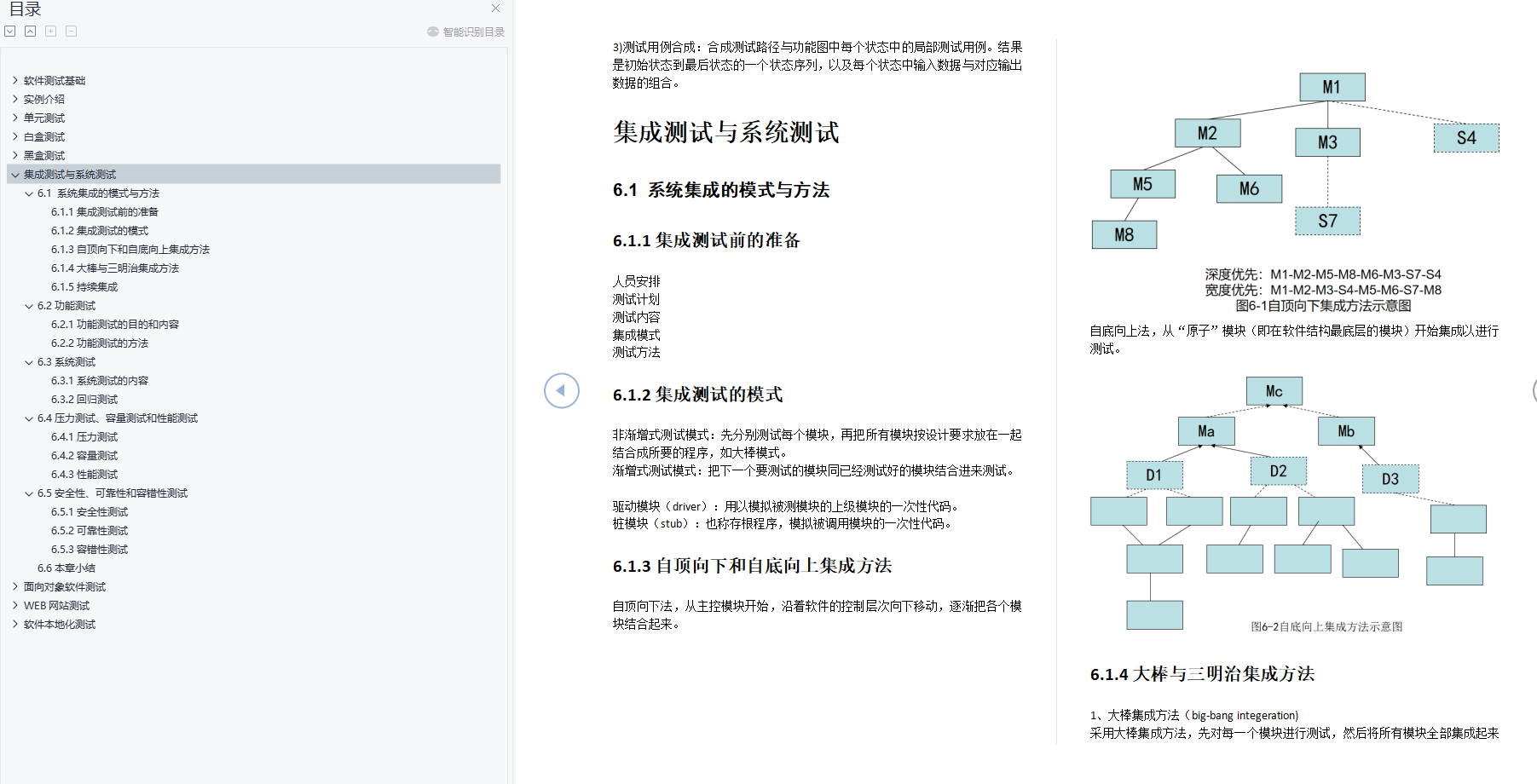Click the minus icon in the TOC toolbar
The width and height of the screenshot is (1537, 784).
[x=71, y=31]
